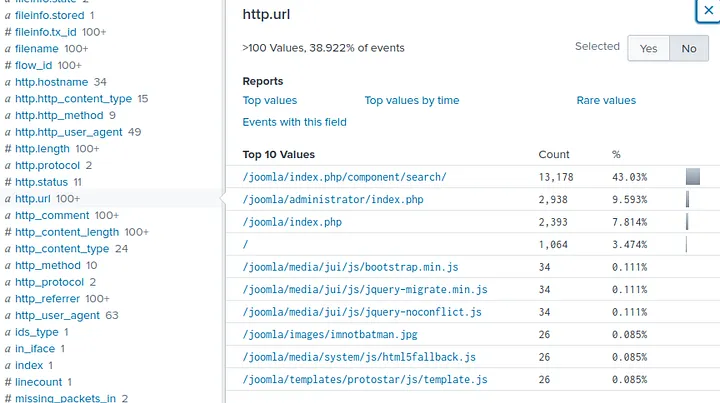The height and width of the screenshot is (403, 720).
Task: Open http.http_method field in list
Action: click(59, 115)
